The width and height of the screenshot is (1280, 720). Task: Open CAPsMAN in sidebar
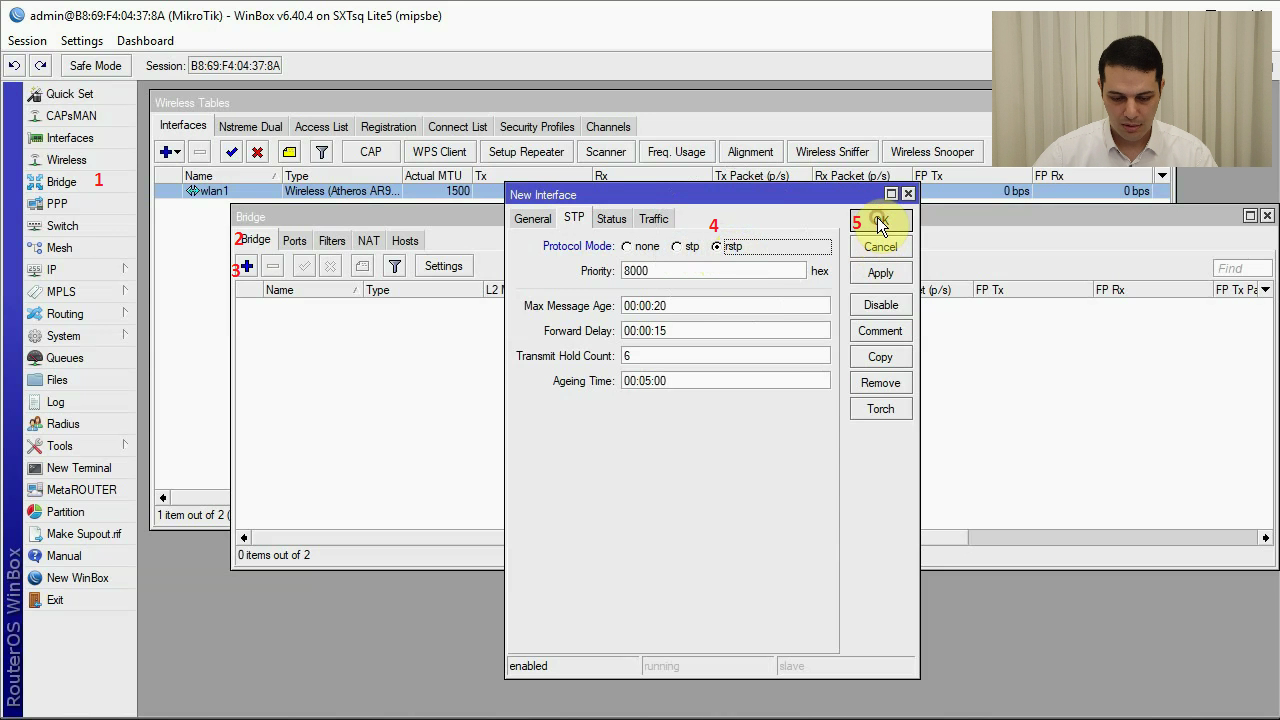pos(71,116)
